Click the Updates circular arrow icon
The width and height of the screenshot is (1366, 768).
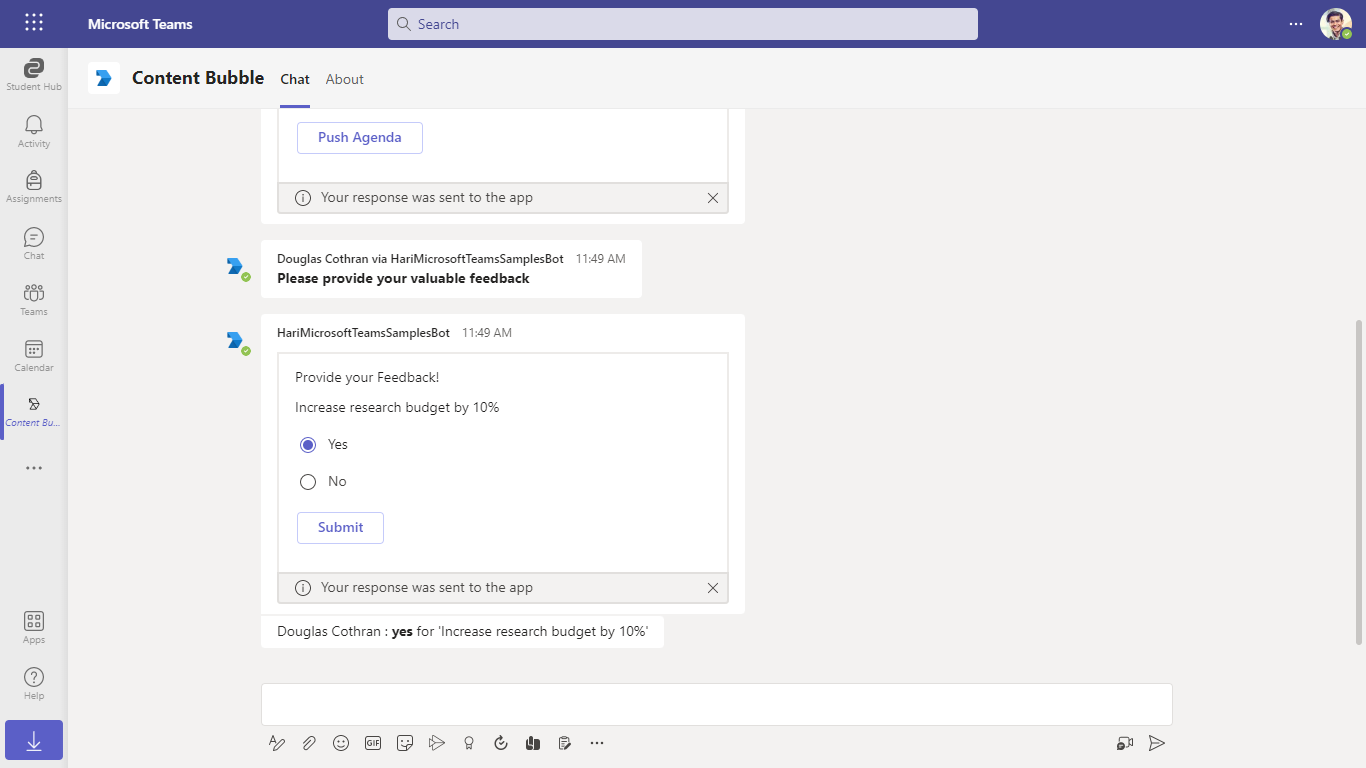pyautogui.click(x=501, y=743)
